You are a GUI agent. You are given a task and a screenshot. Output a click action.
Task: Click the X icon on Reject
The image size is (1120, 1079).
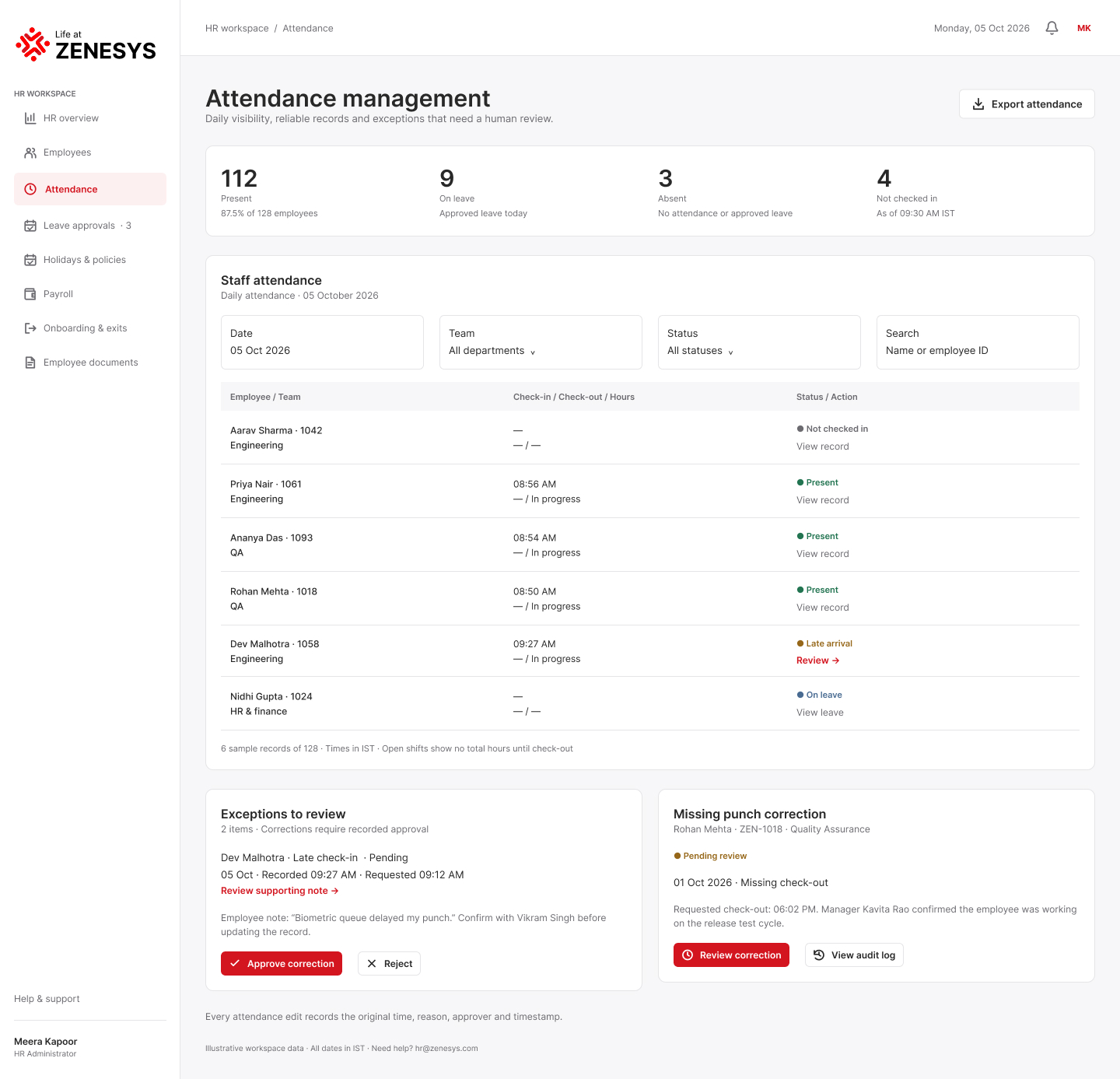coord(372,963)
